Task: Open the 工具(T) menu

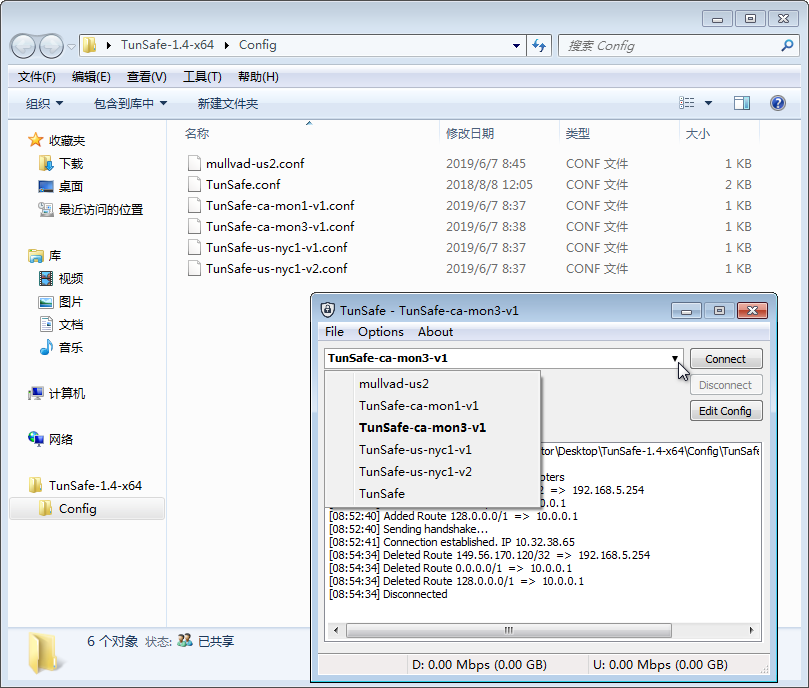Action: (202, 77)
